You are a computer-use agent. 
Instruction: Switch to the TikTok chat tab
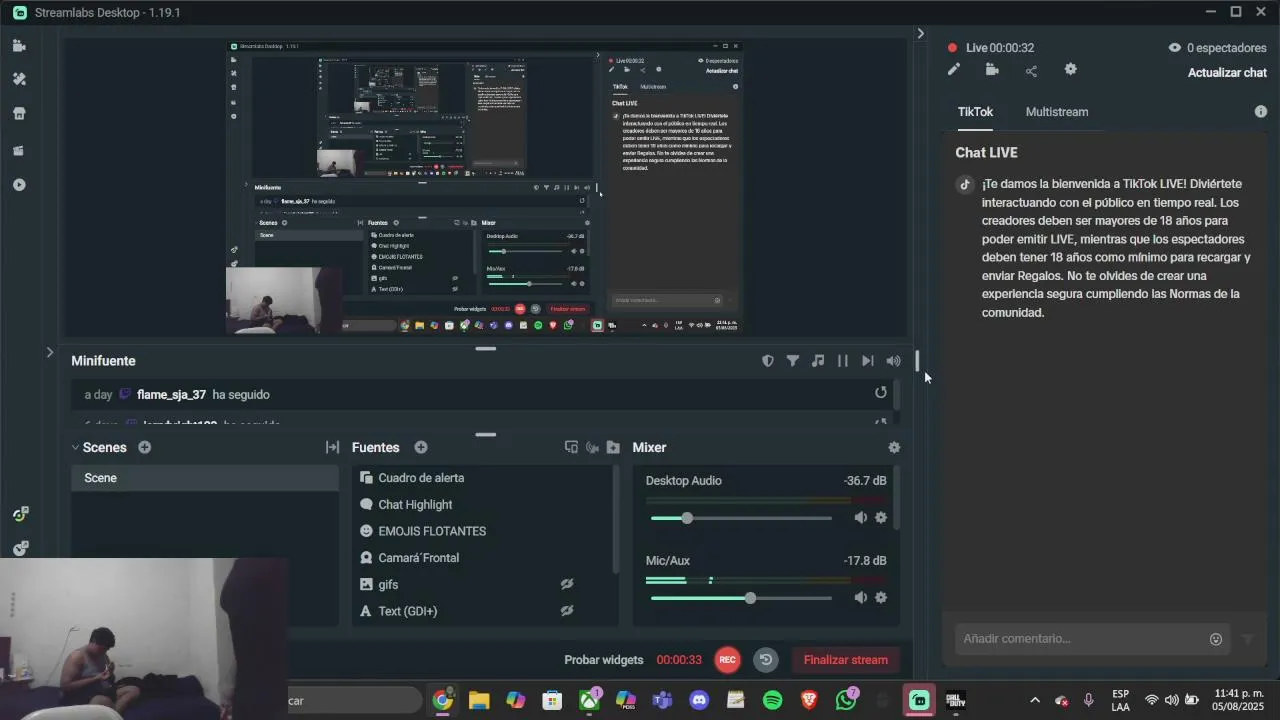tap(975, 112)
